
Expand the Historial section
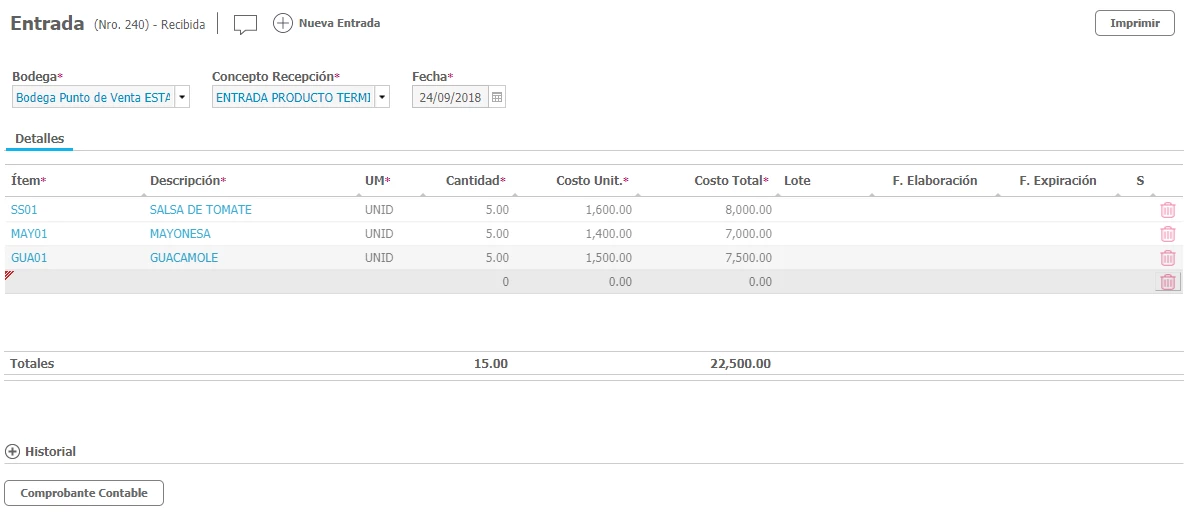[x=13, y=452]
